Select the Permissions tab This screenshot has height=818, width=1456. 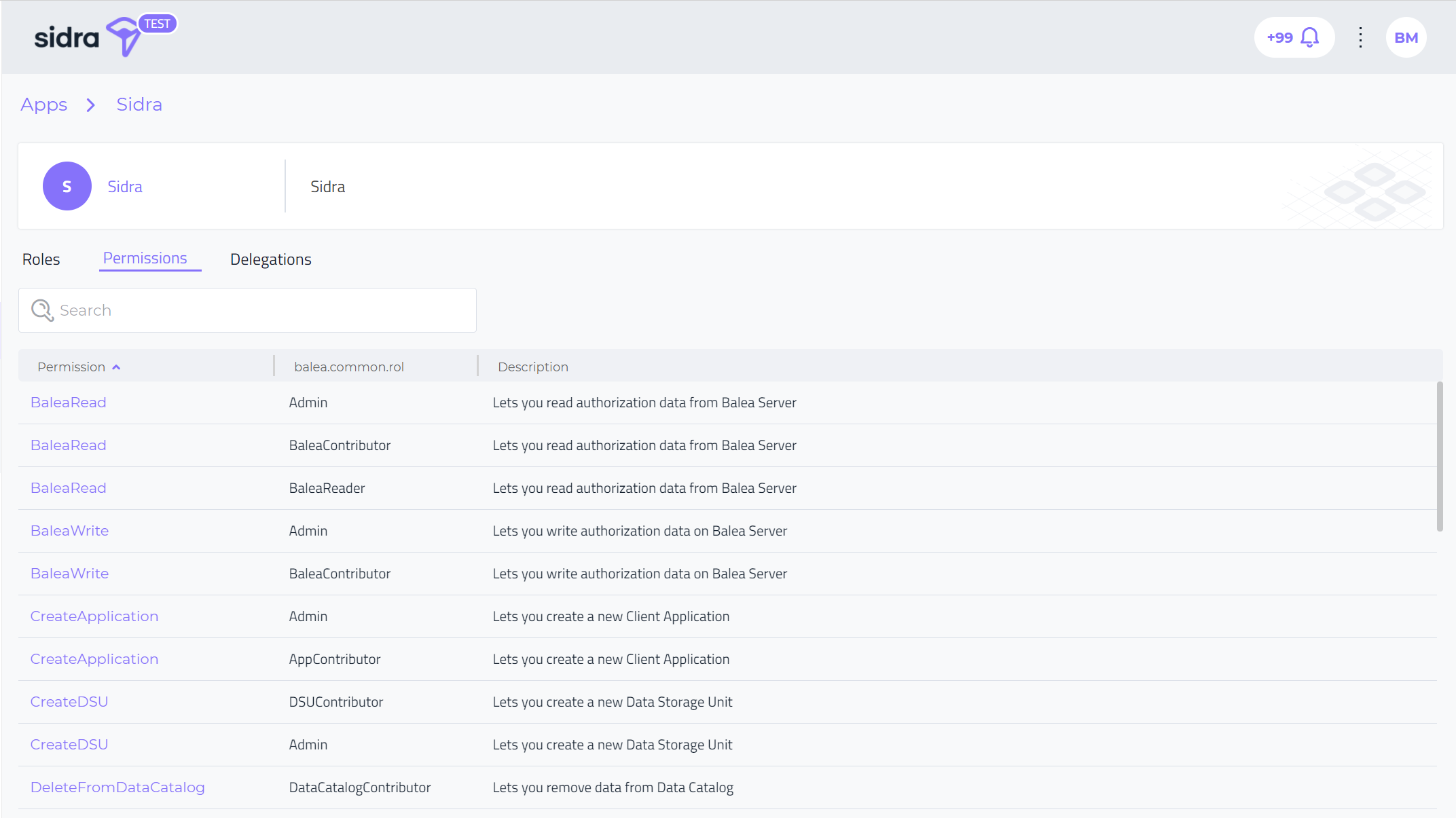pyautogui.click(x=145, y=259)
